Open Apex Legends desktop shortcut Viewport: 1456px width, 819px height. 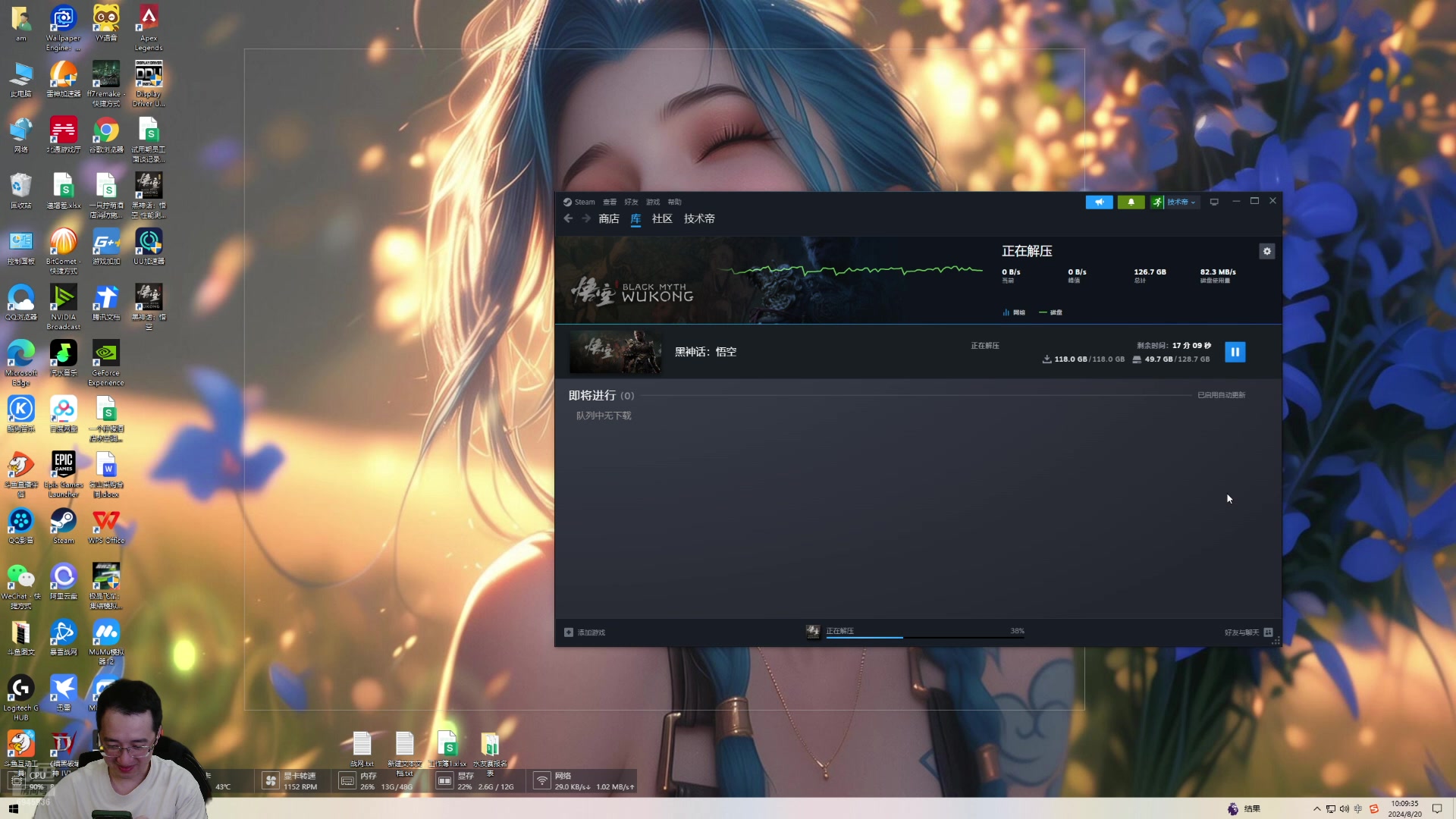(149, 28)
